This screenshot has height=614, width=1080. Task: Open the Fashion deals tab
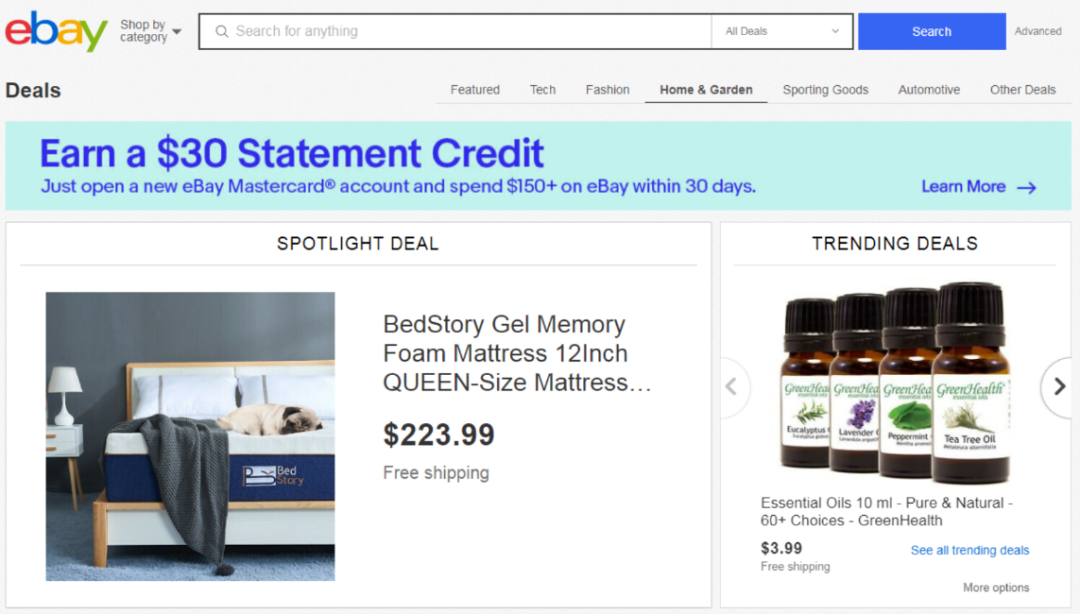(608, 90)
